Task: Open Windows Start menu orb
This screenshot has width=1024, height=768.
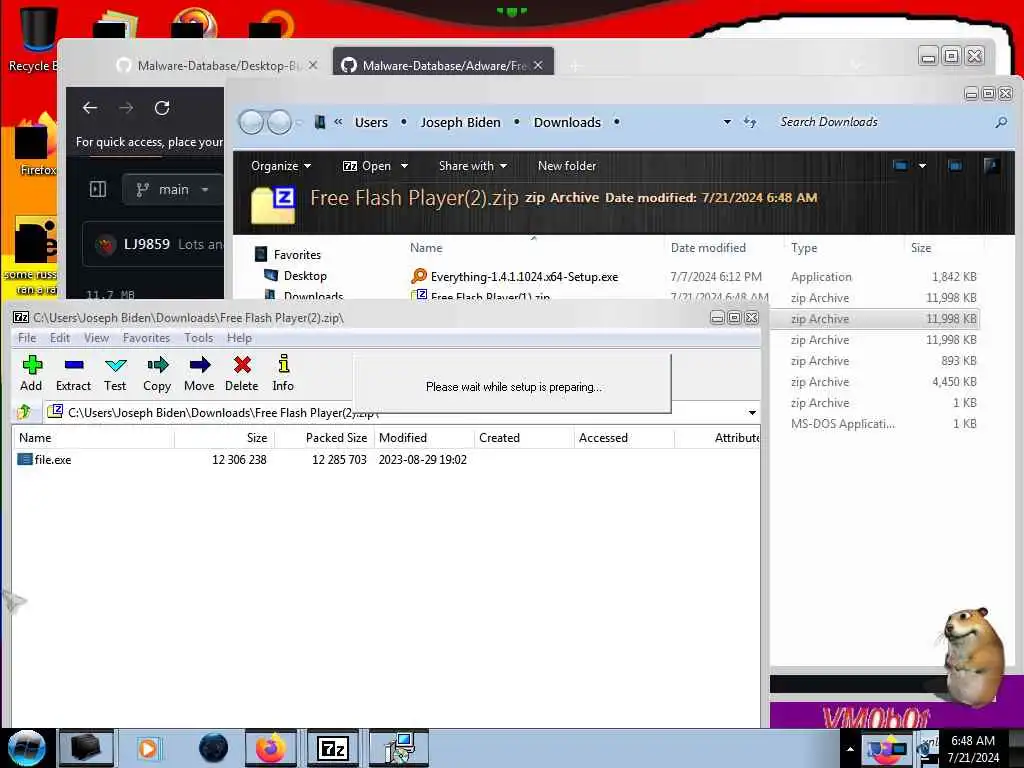Action: click(x=26, y=748)
